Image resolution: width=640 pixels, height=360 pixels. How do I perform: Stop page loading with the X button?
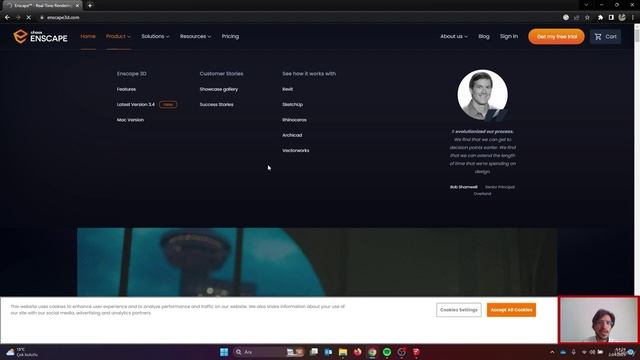[x=29, y=17]
